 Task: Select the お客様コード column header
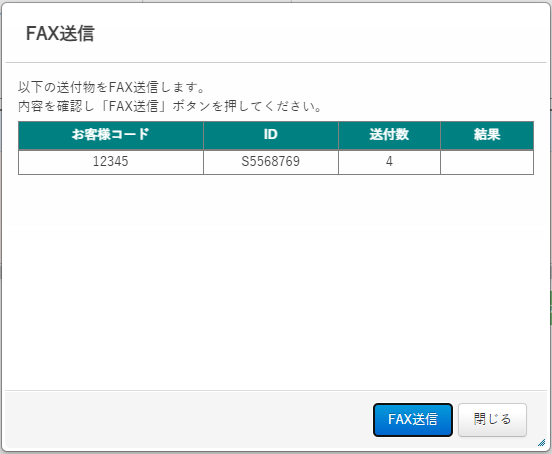pyautogui.click(x=111, y=135)
